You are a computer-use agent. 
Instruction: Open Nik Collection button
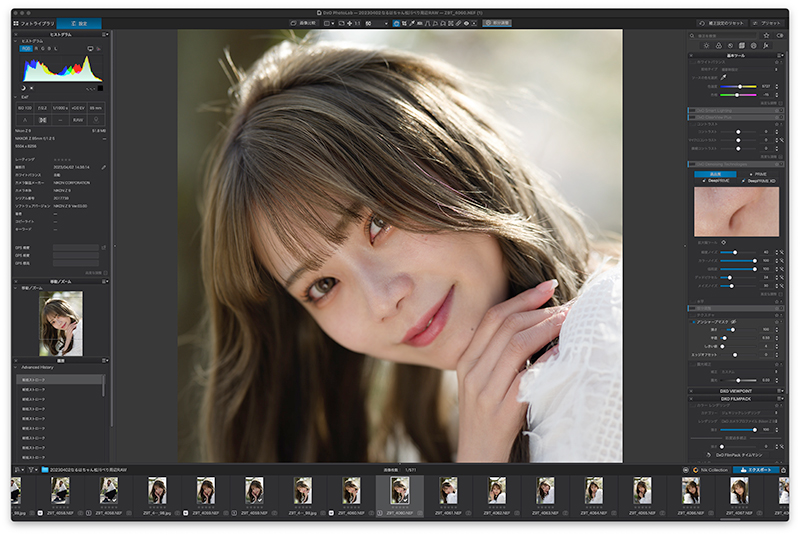711,470
